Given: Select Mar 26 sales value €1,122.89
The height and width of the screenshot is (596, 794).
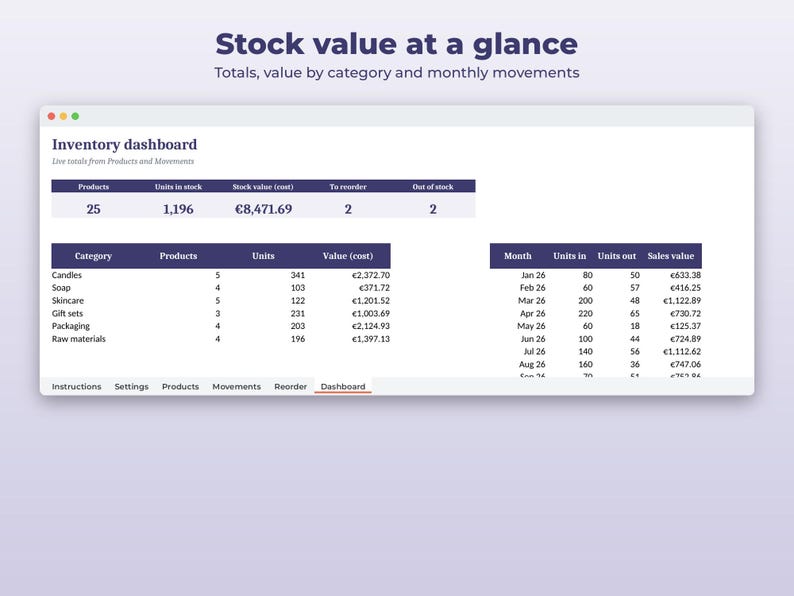Looking at the screenshot, I should [682, 300].
